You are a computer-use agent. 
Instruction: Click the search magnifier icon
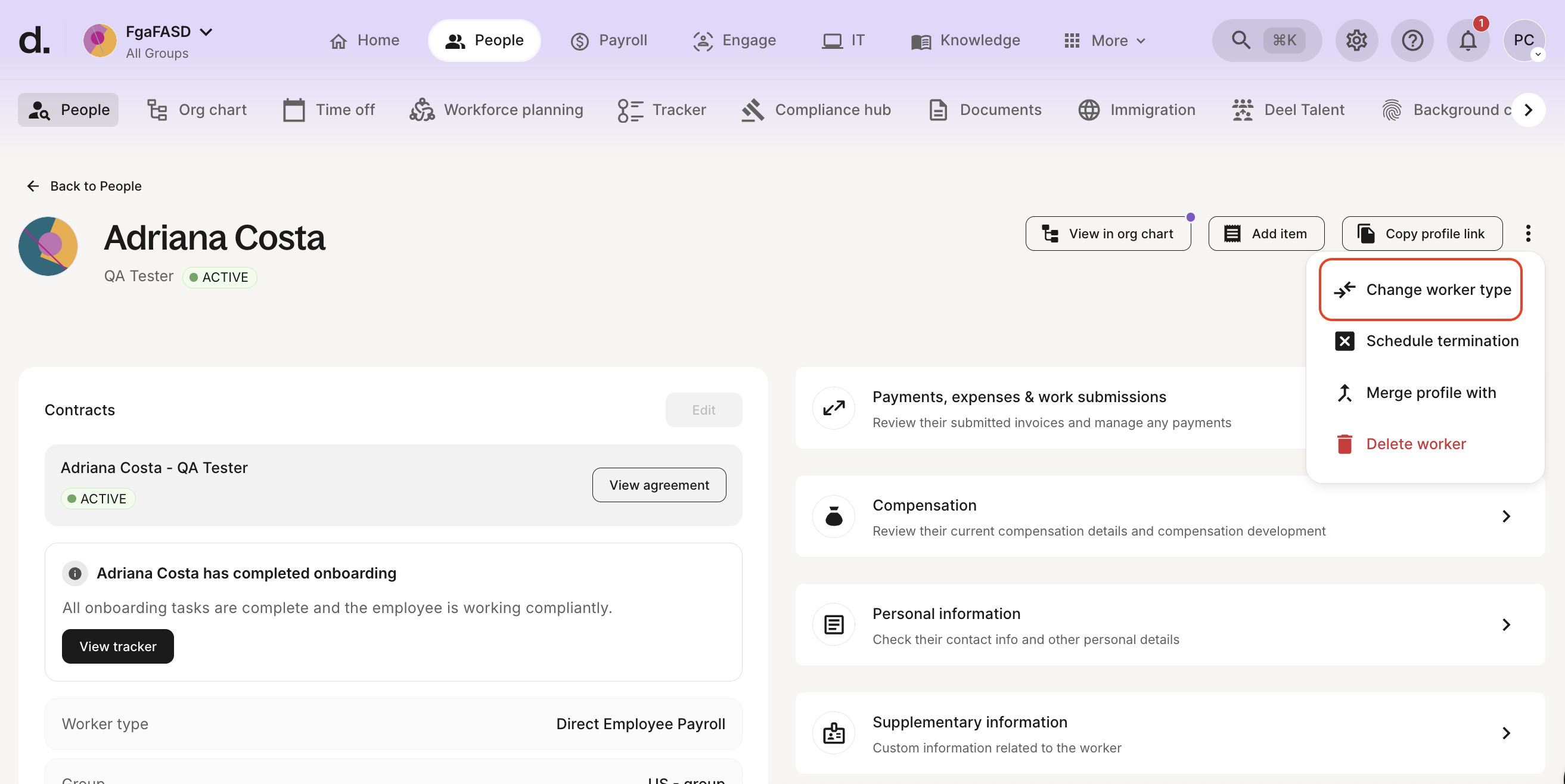[1241, 41]
